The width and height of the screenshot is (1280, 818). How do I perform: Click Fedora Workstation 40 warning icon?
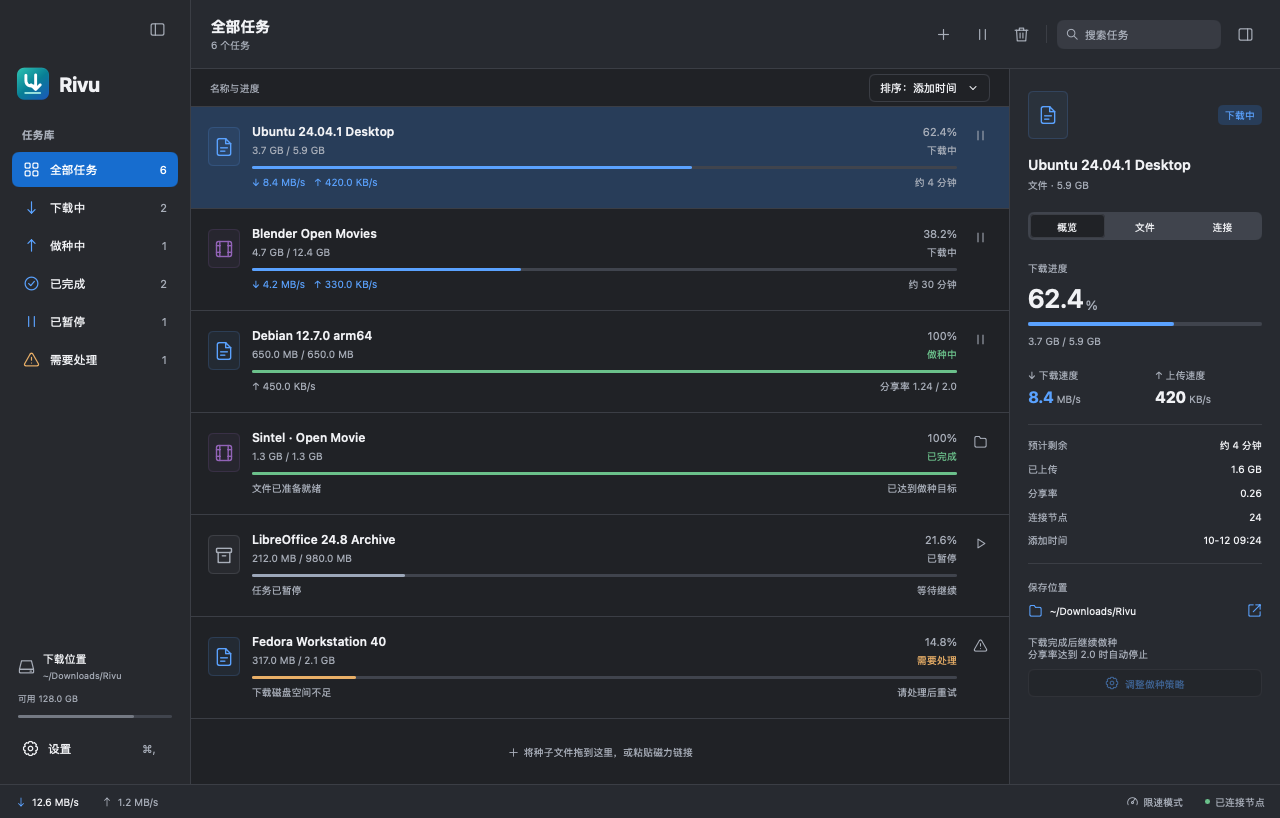click(x=980, y=646)
